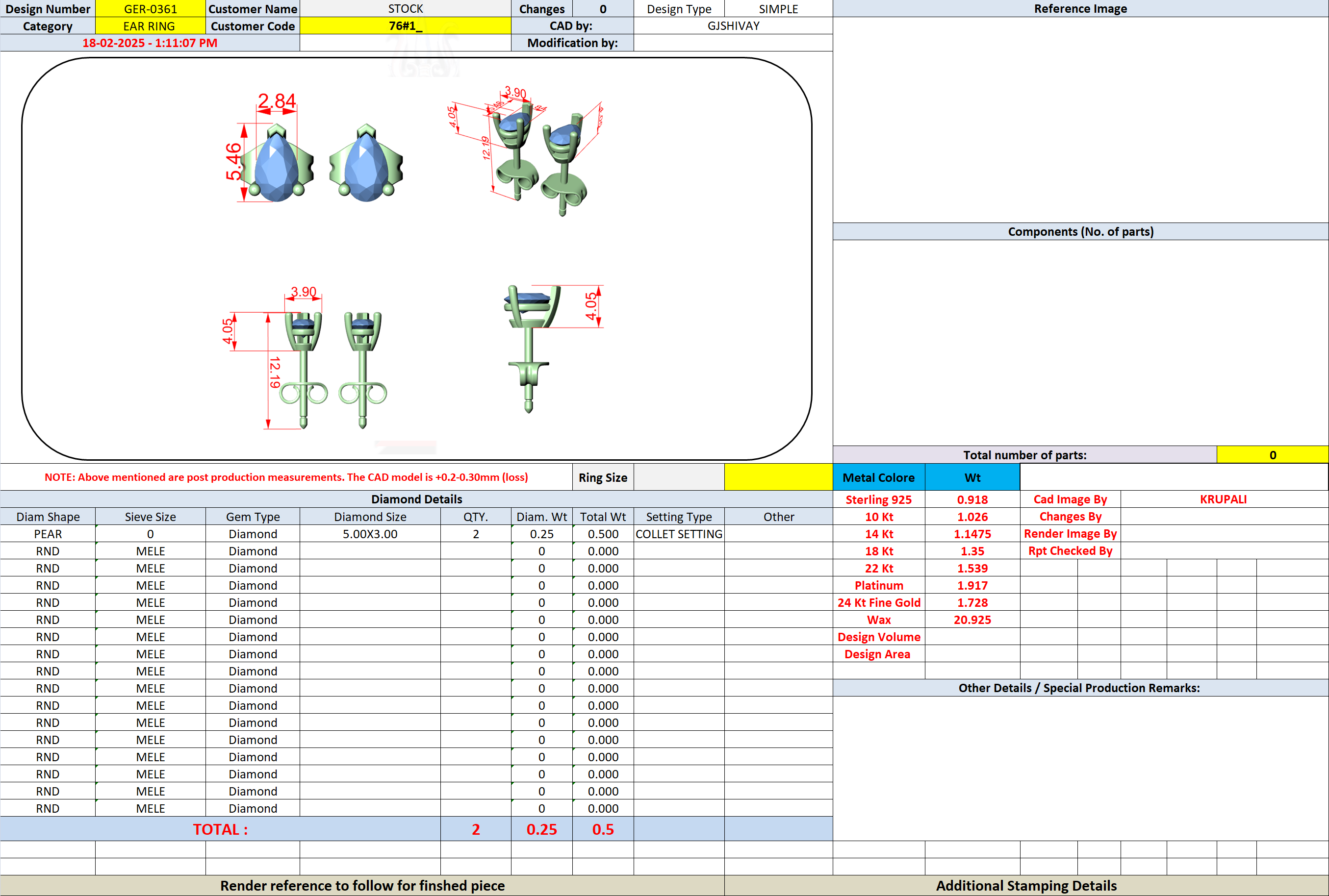Viewport: 1329px width, 896px height.
Task: Click the Reference Image header
Action: tap(1080, 8)
